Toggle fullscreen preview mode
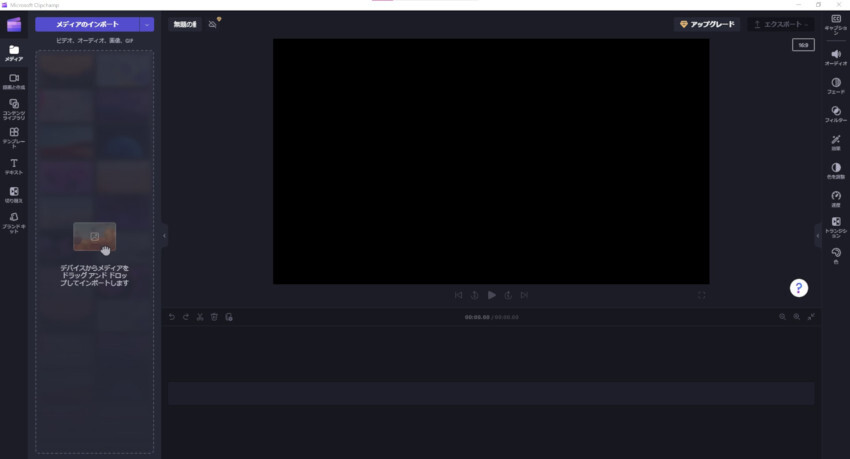Image resolution: width=850 pixels, height=459 pixels. point(701,295)
